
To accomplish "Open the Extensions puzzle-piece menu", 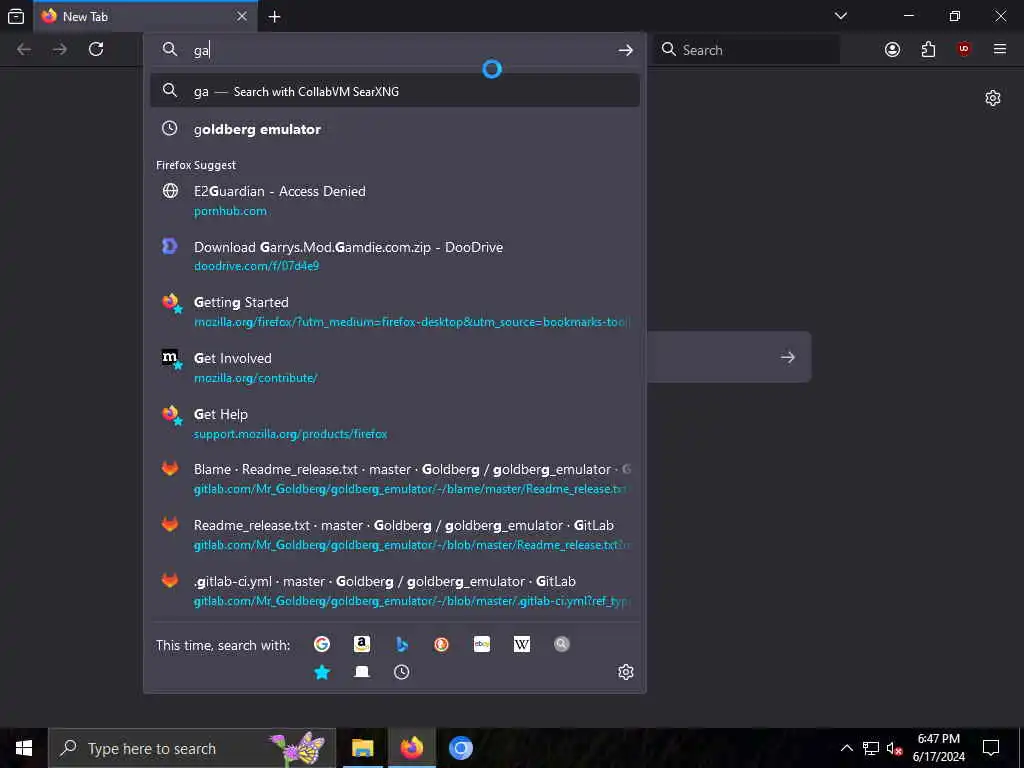I will tap(928, 50).
